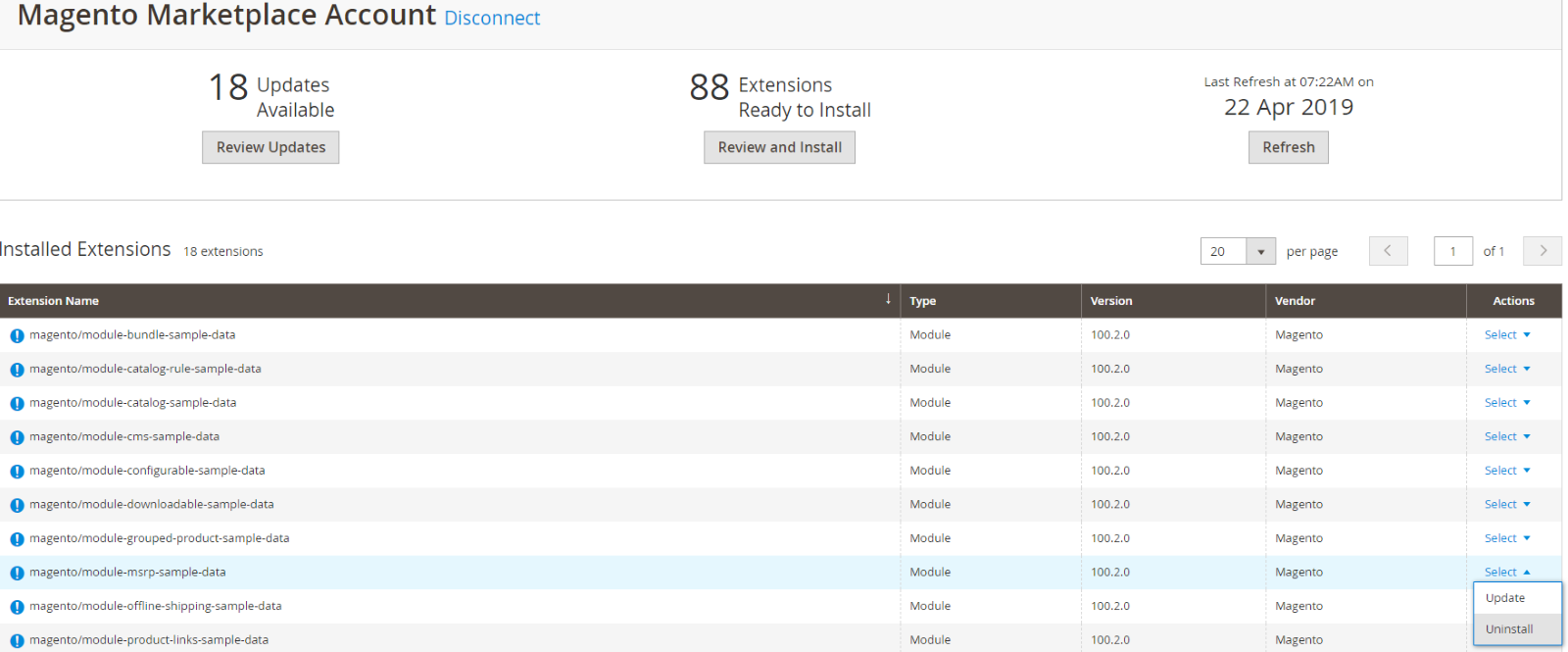The image size is (1568, 652).
Task: Select the magento/module-product-links-sample-data name
Action: (149, 639)
